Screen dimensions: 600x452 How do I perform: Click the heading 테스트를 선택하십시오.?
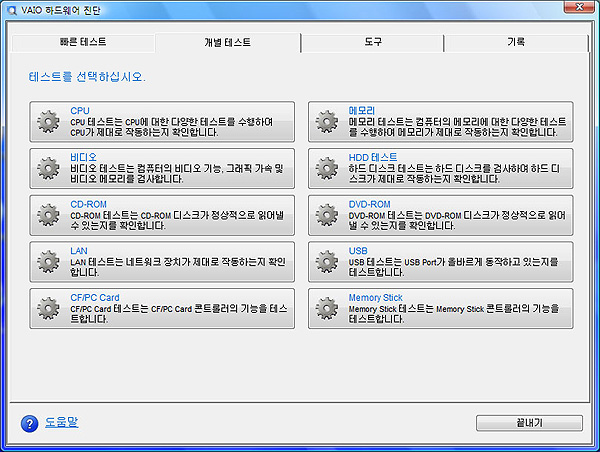tap(87, 77)
